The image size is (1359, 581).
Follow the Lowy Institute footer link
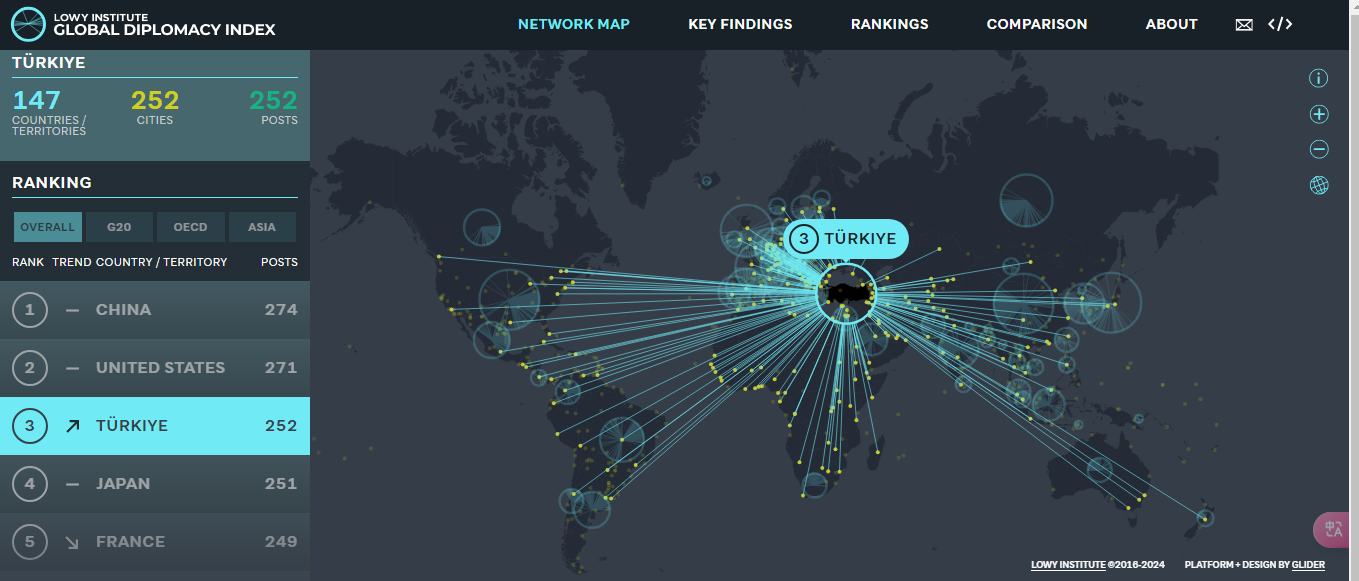pyautogui.click(x=1068, y=565)
